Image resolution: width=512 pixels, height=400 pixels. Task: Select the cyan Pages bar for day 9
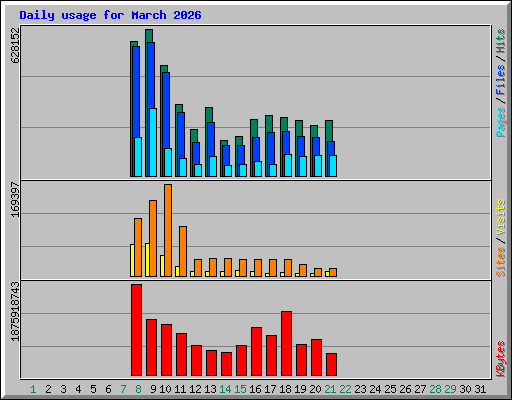pyautogui.click(x=153, y=142)
